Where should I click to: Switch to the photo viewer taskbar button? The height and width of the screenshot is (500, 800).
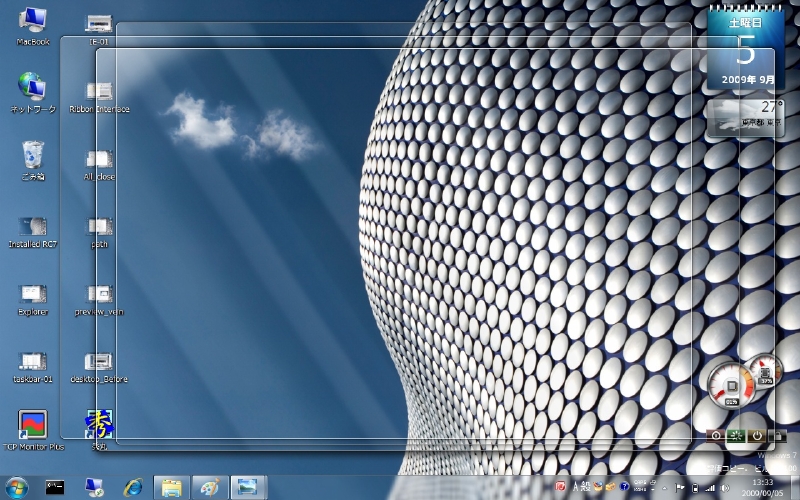tap(248, 488)
